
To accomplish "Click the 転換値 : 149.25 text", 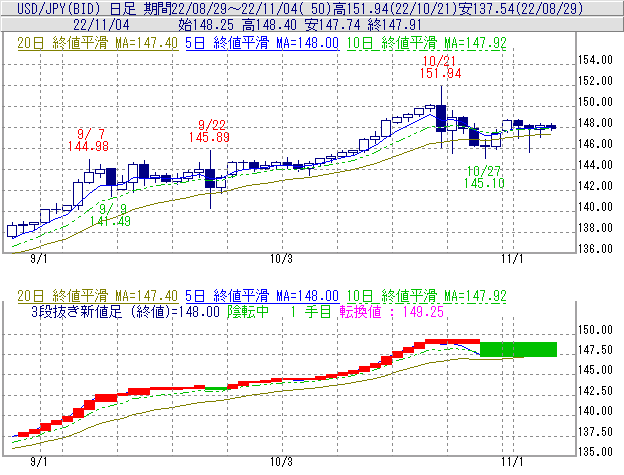I will pyautogui.click(x=392, y=311).
